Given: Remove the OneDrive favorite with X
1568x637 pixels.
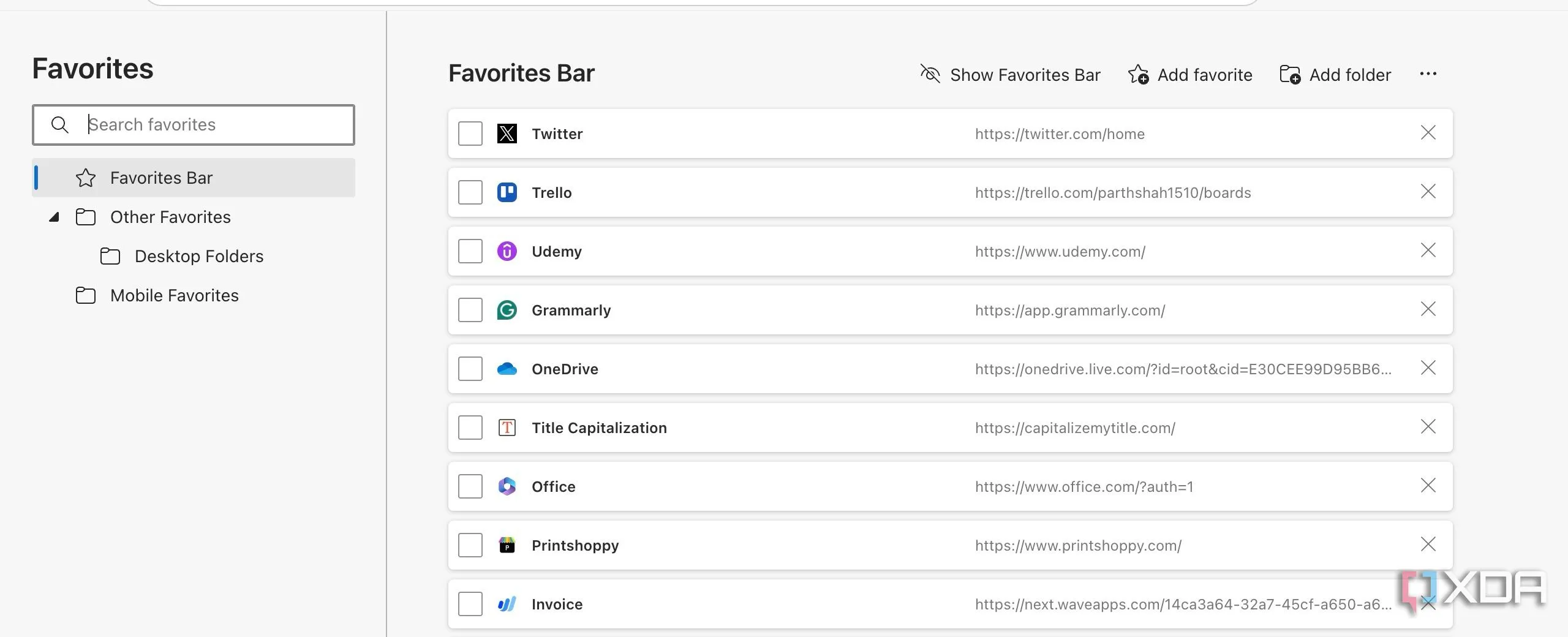Looking at the screenshot, I should click(x=1428, y=367).
